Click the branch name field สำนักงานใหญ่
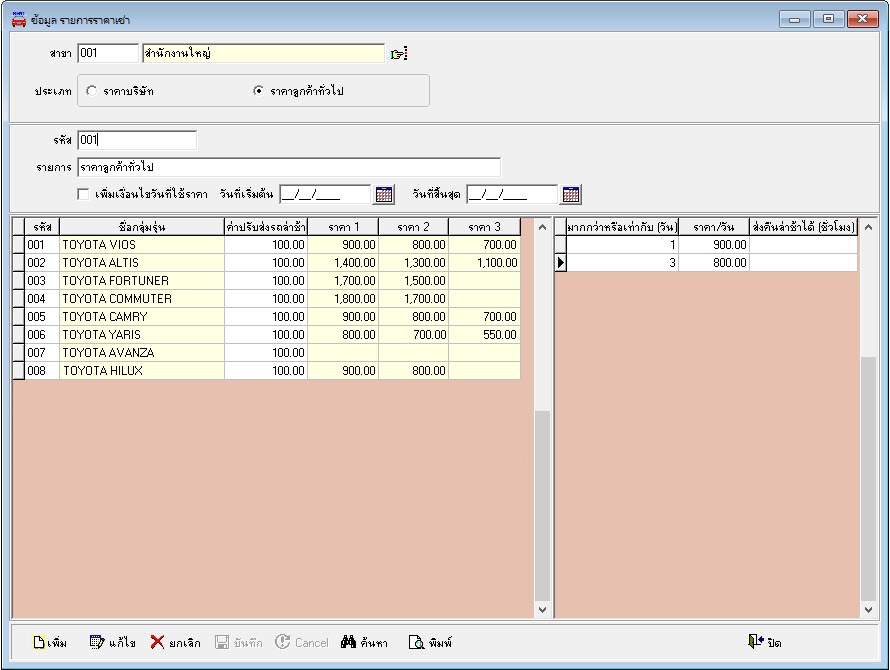Screen dimensions: 890x670 263,53
